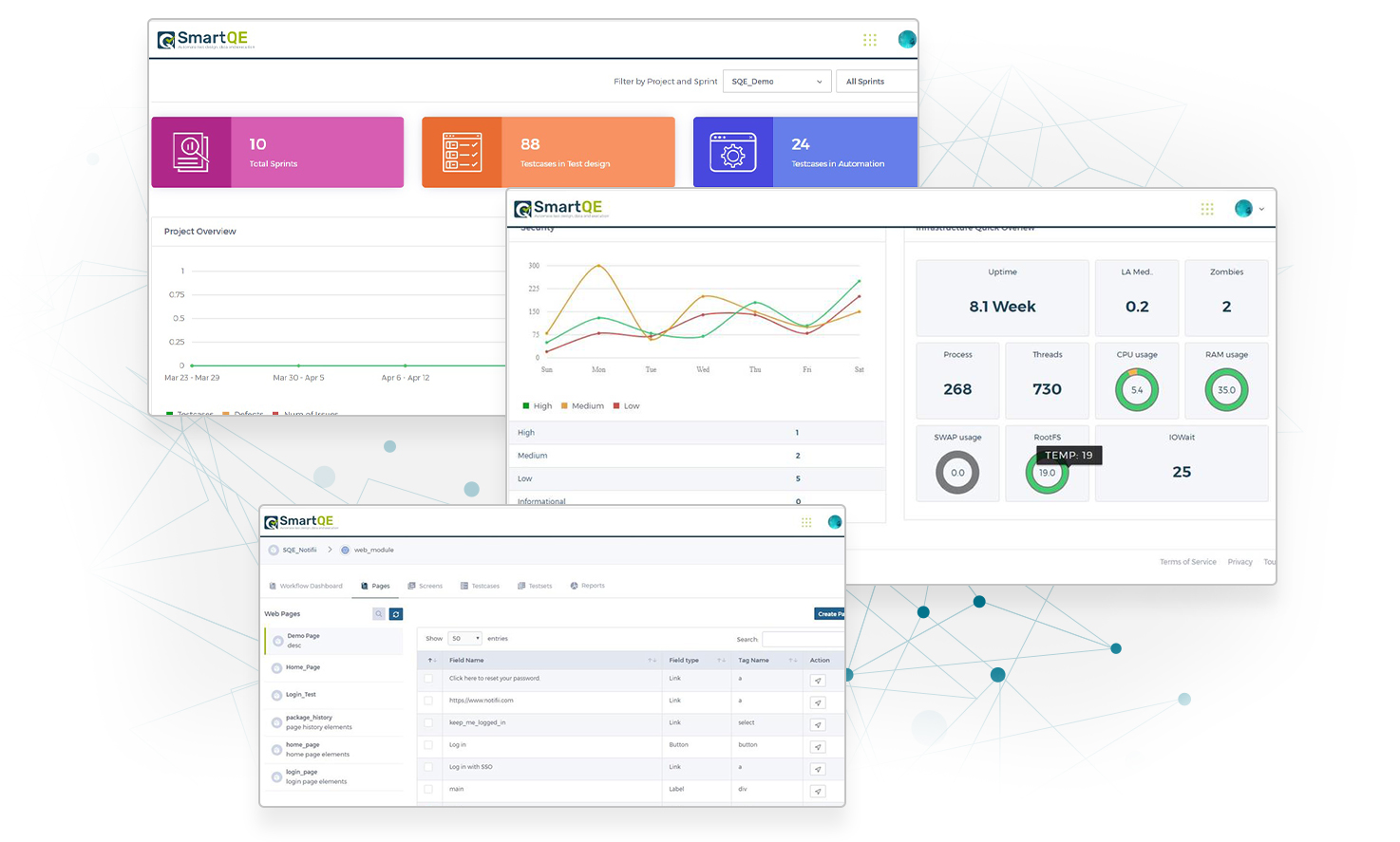Check the https://www.notifii.com row checkbox
This screenshot has height=842, width=1400.
428,701
